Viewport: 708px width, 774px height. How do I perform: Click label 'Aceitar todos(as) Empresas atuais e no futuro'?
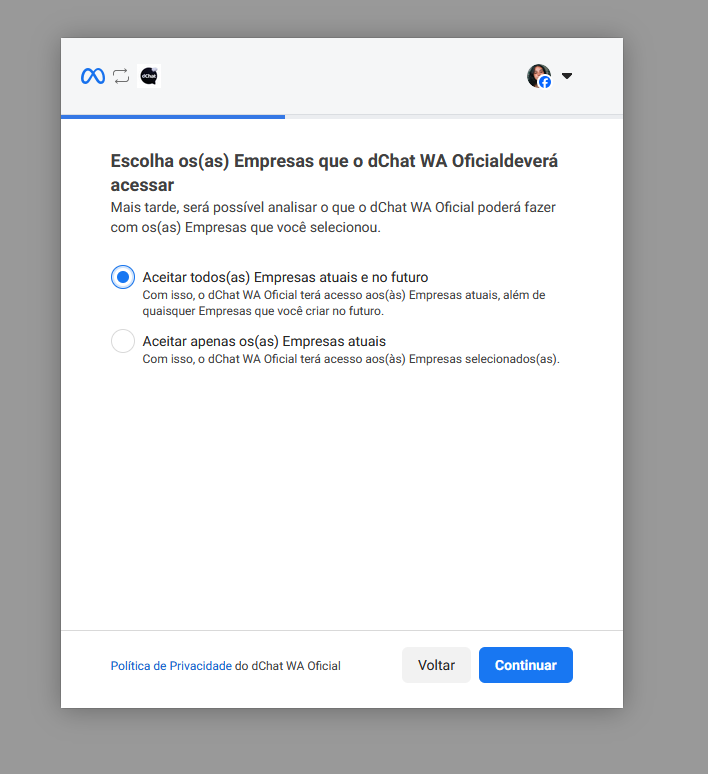(285, 277)
